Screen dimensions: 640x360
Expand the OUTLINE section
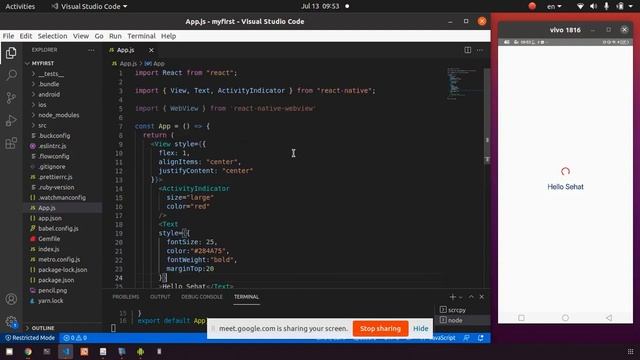pyautogui.click(x=43, y=328)
